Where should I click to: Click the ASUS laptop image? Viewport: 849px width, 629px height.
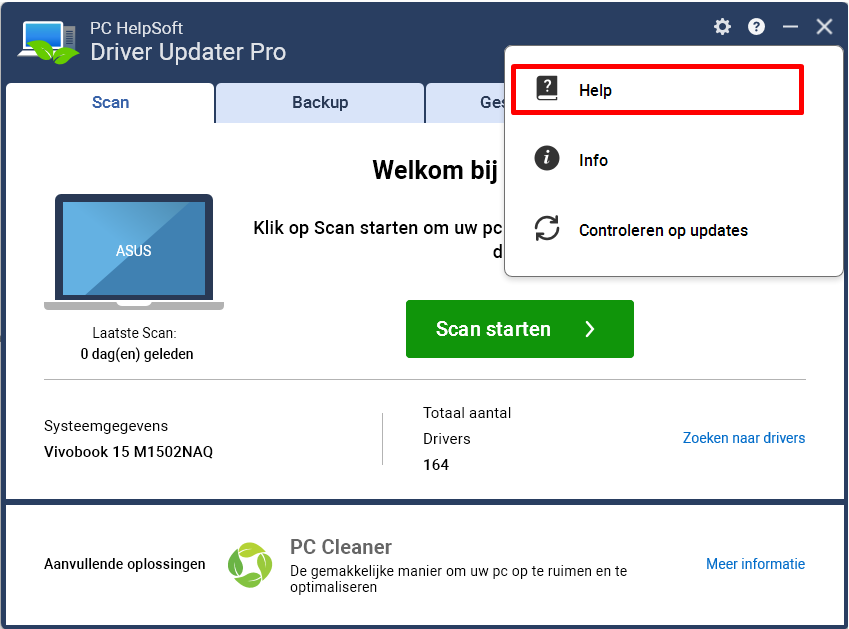pyautogui.click(x=134, y=252)
